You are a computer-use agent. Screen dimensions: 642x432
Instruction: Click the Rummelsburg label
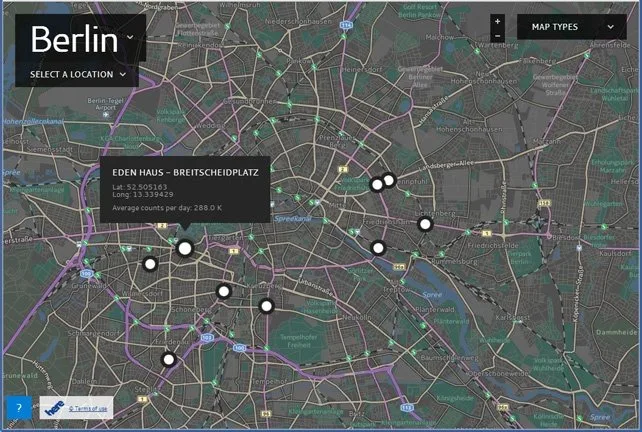point(454,261)
